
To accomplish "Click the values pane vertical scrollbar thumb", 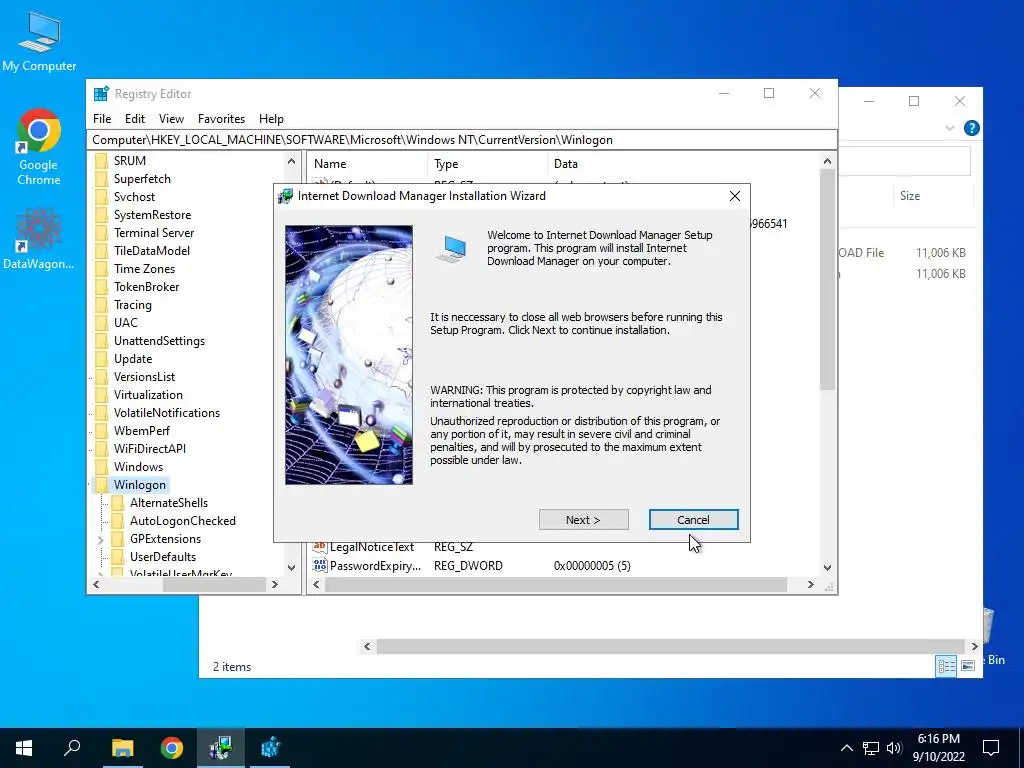I will pyautogui.click(x=827, y=280).
